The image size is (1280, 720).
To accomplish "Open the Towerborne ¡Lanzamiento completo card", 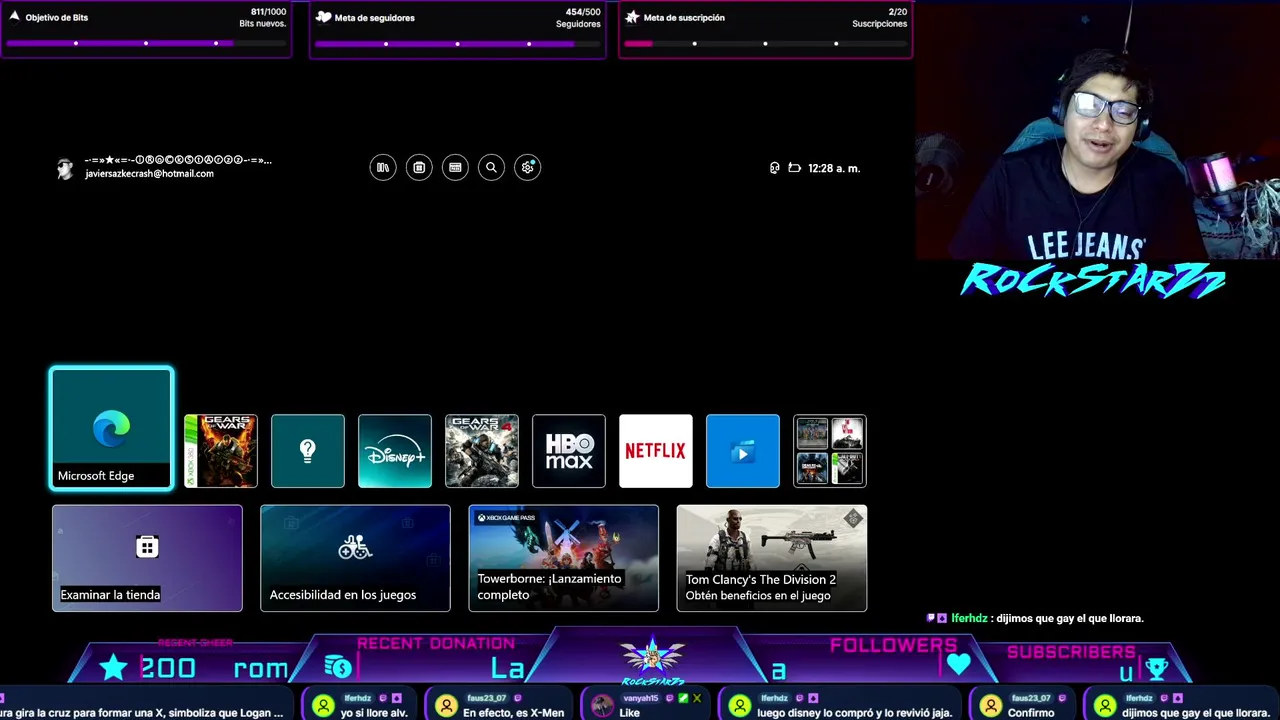I will coord(564,558).
